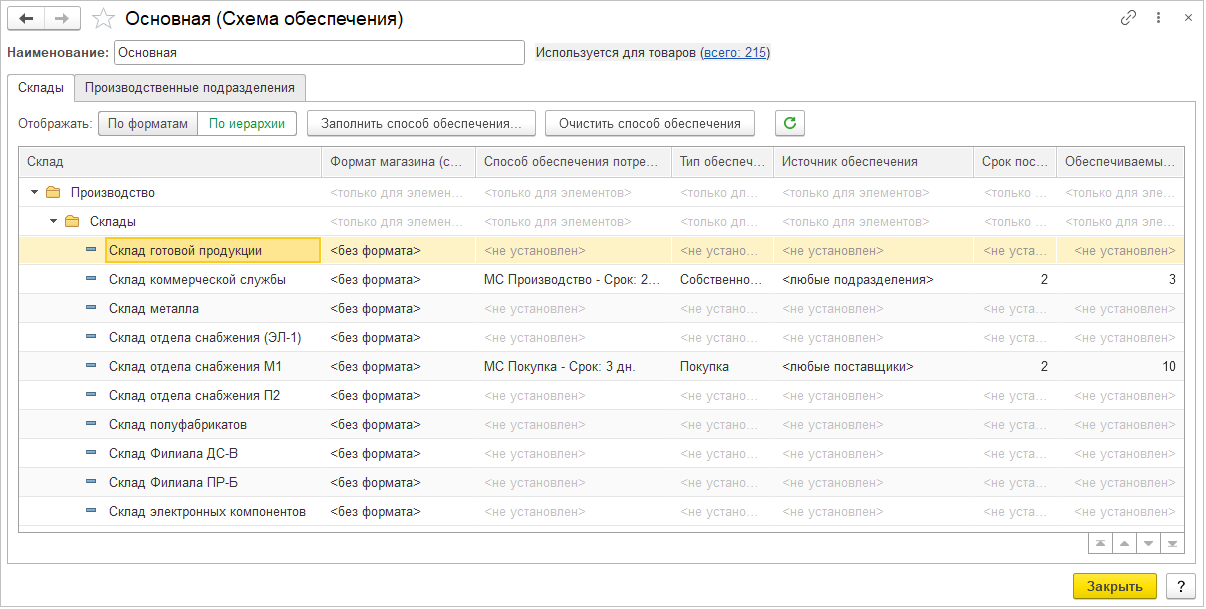Open the всего: 215 goods link
The width and height of the screenshot is (1206, 609).
[735, 52]
